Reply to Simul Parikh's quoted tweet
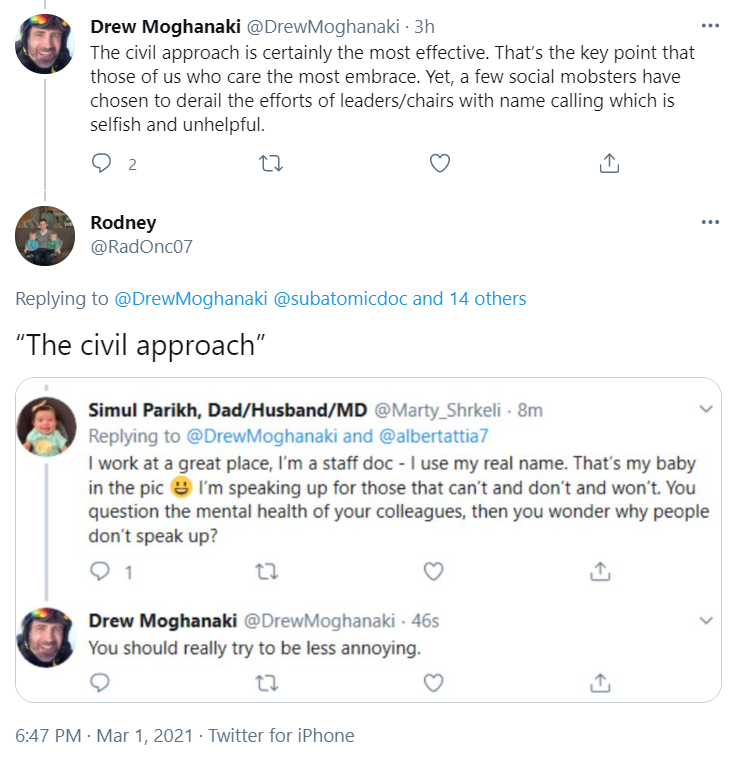 100,571
